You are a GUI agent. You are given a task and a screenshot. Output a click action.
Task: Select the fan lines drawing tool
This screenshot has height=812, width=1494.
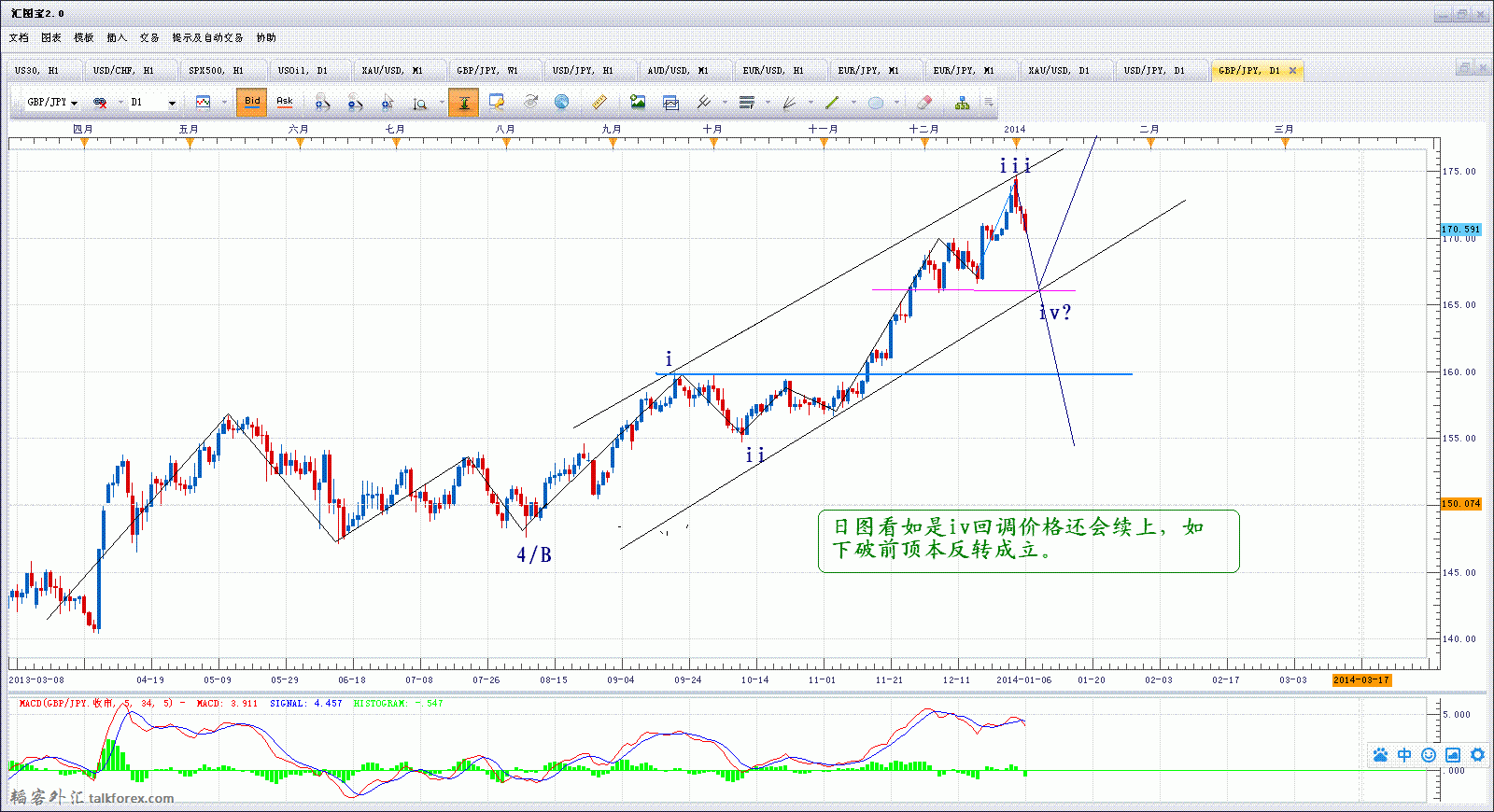[x=789, y=103]
